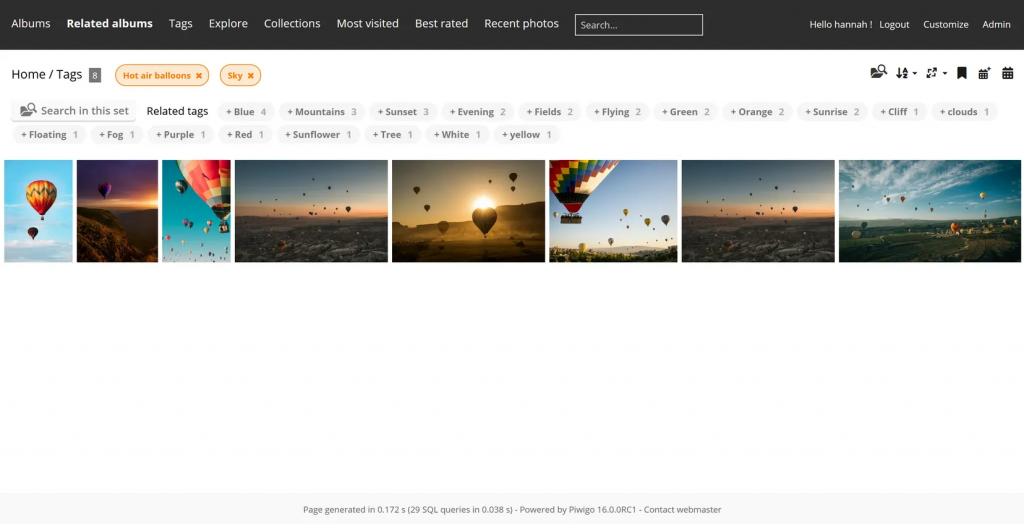This screenshot has width=1024, height=524.
Task: Click Search in this set
Action: [75, 111]
